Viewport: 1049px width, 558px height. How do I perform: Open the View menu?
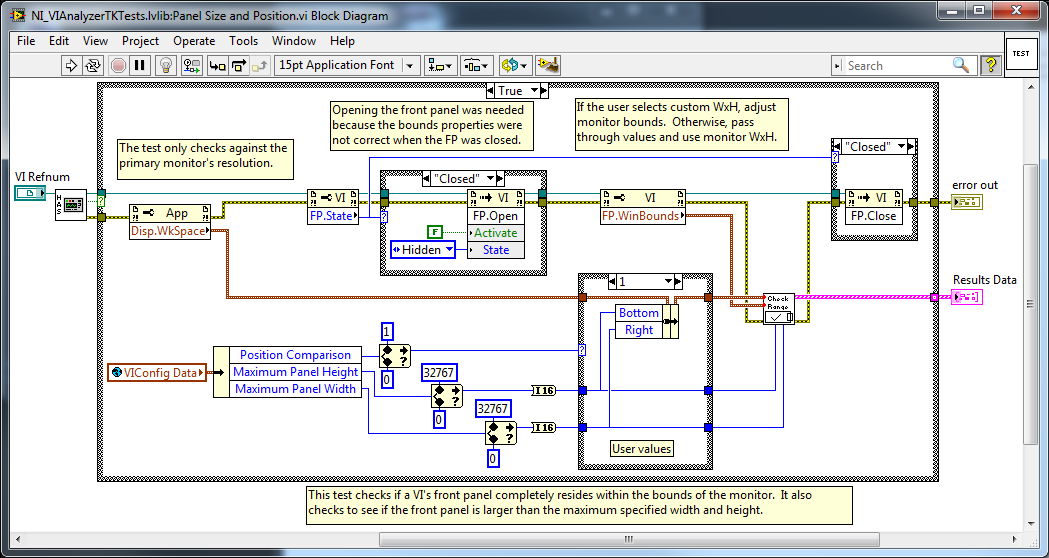96,41
